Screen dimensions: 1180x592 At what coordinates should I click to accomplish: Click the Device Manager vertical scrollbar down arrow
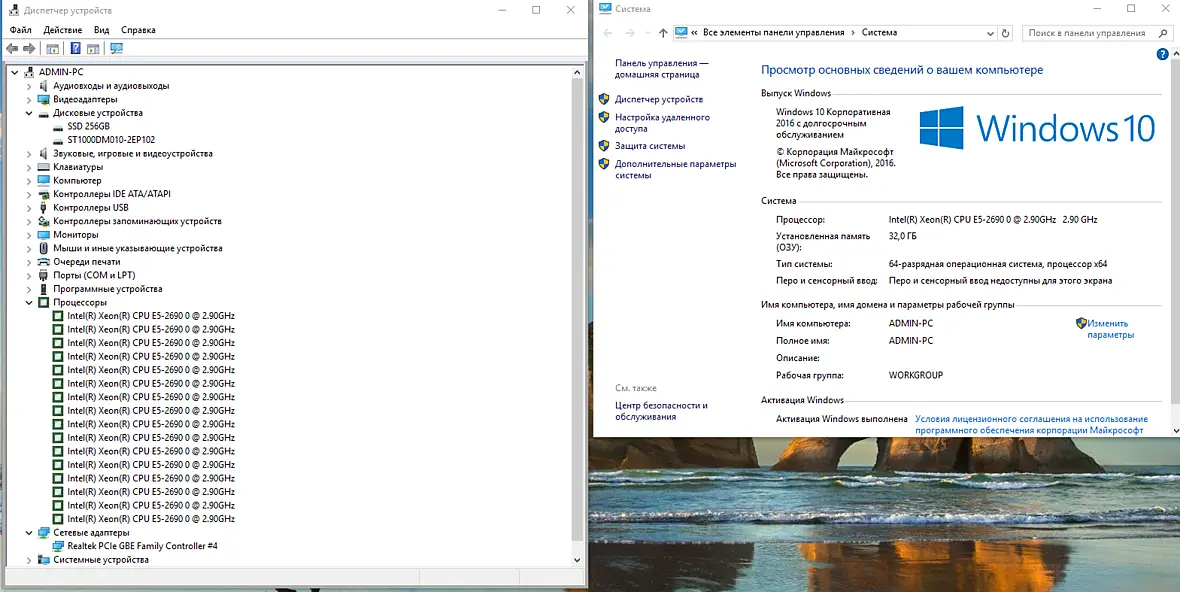[578, 560]
